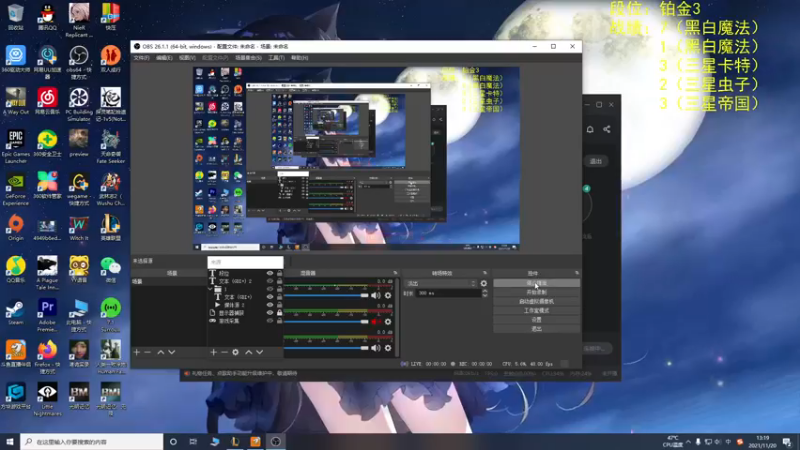The image size is (800, 450).
Task: Adjust muted mixer channel volume slider
Action: click(326, 322)
